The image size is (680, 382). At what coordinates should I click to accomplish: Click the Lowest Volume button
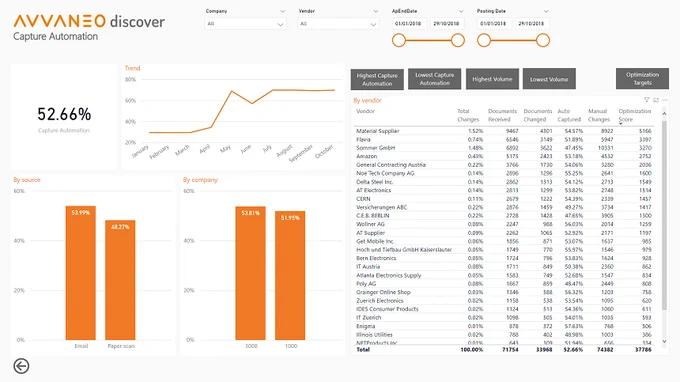point(549,79)
